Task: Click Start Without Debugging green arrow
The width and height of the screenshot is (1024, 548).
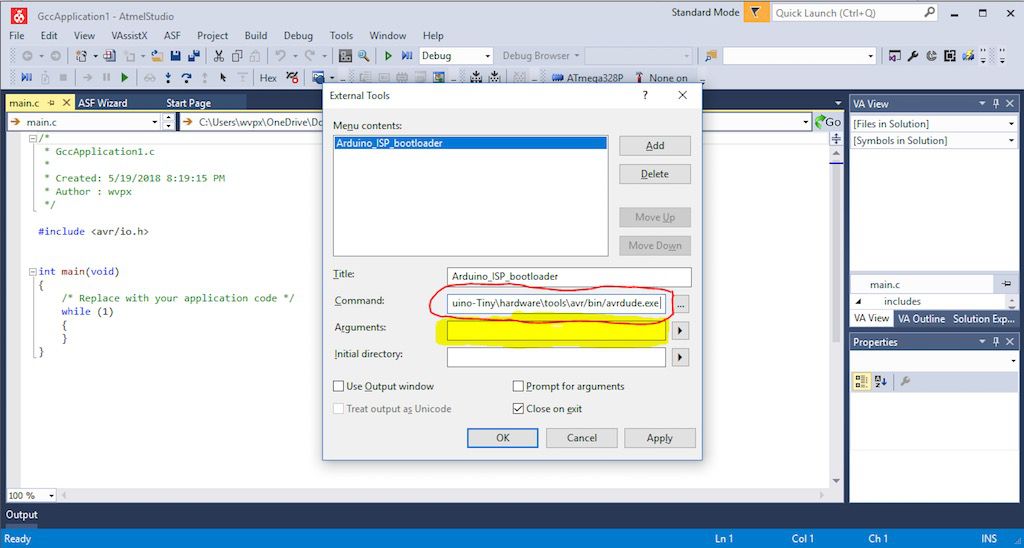Action: pos(389,56)
